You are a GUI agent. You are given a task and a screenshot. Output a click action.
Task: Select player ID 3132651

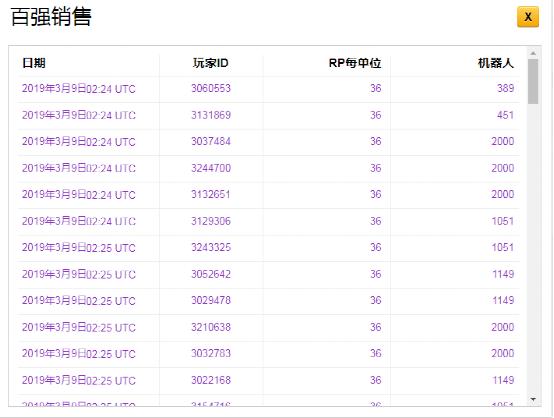click(211, 194)
